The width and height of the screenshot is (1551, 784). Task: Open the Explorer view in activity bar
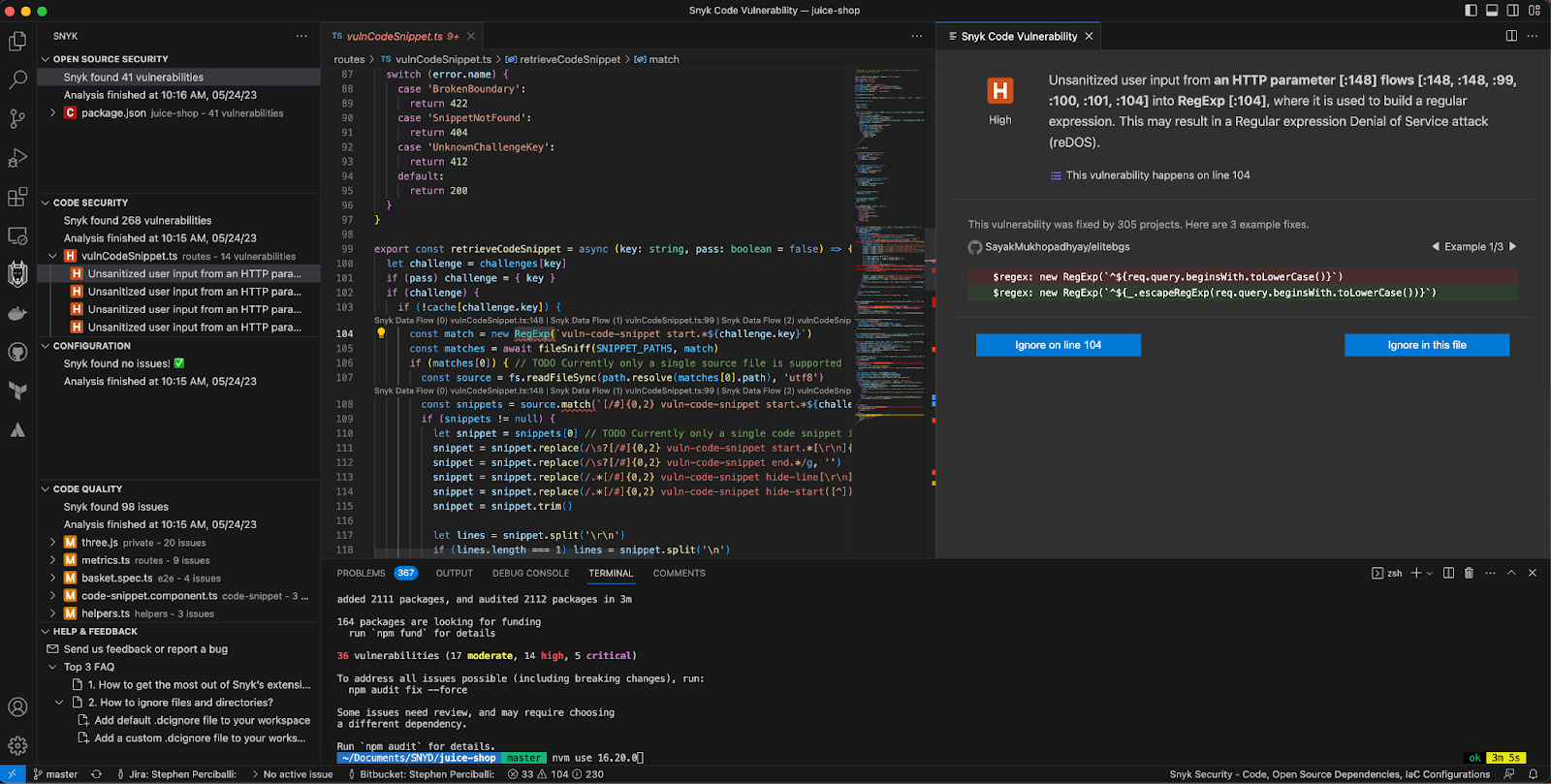[x=17, y=42]
